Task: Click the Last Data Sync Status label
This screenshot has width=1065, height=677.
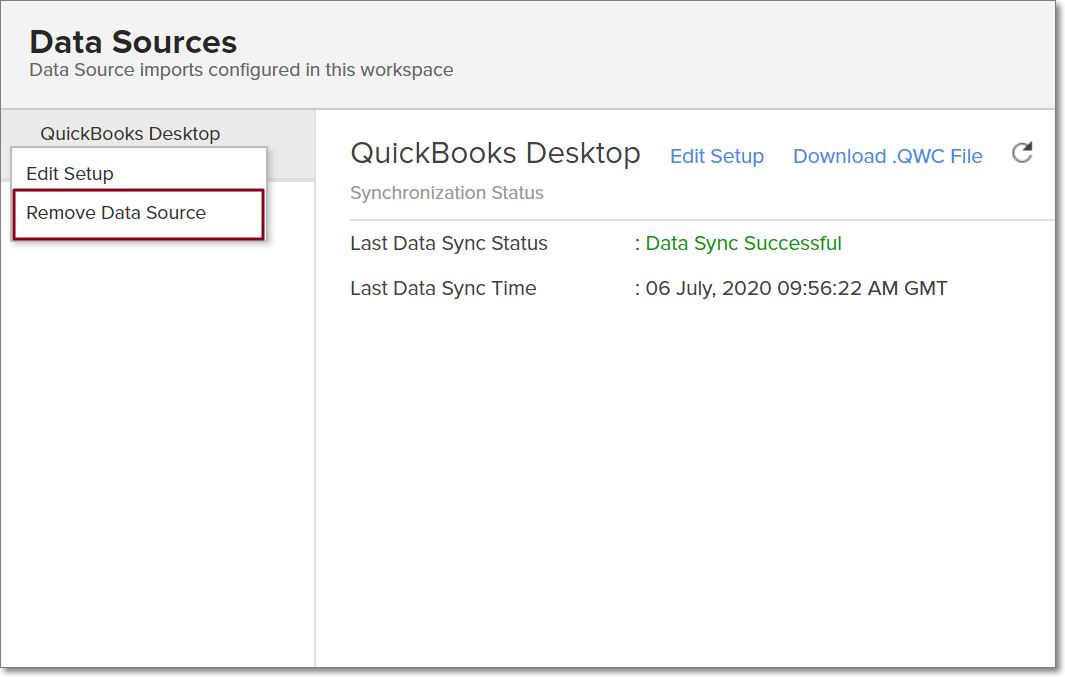Action: (449, 243)
